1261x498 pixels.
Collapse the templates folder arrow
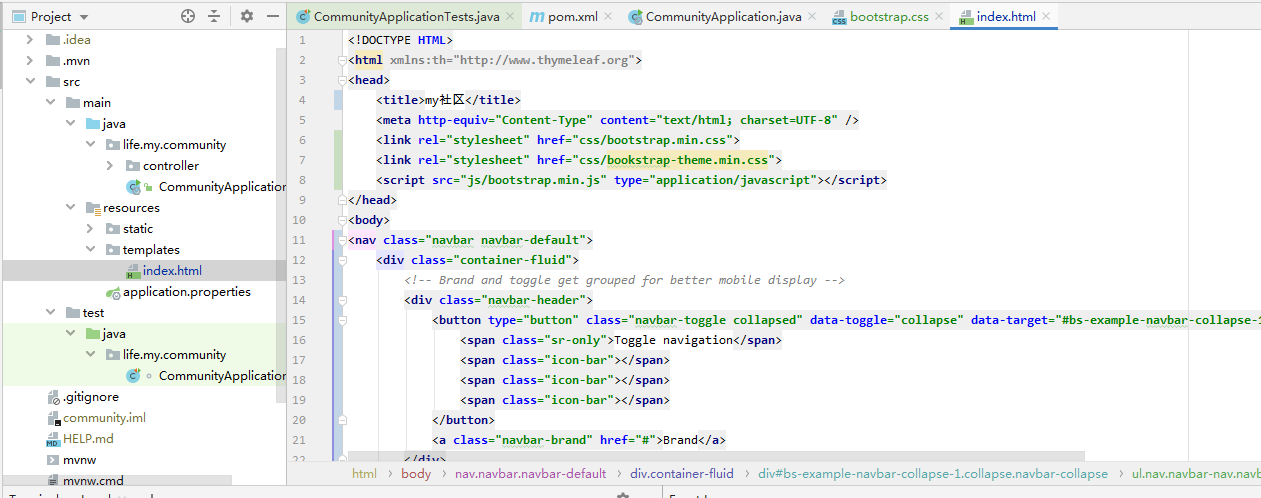[x=91, y=250]
